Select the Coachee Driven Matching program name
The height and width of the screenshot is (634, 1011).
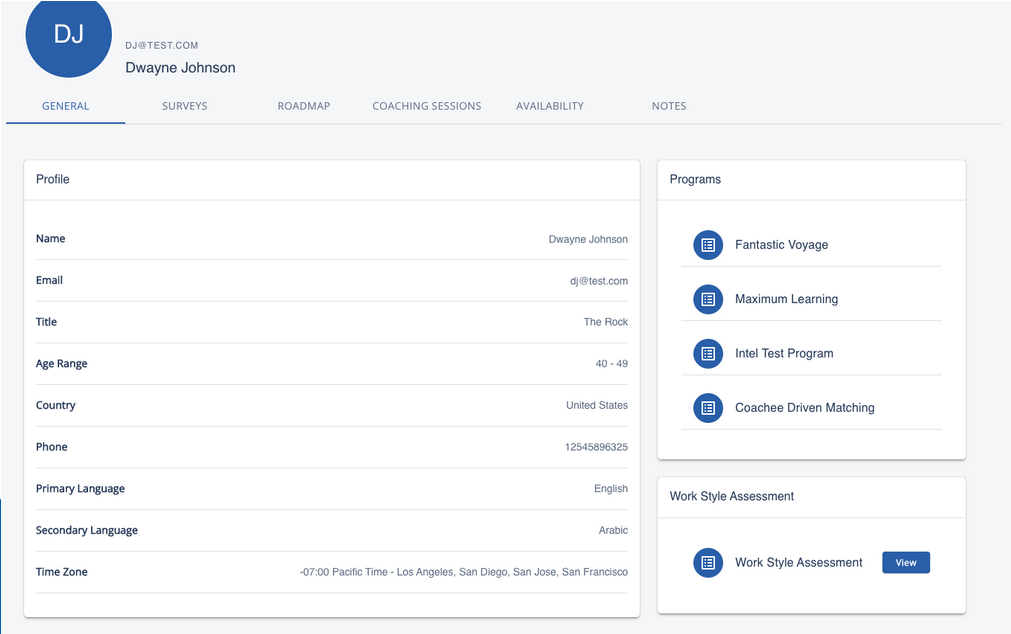[x=804, y=408]
